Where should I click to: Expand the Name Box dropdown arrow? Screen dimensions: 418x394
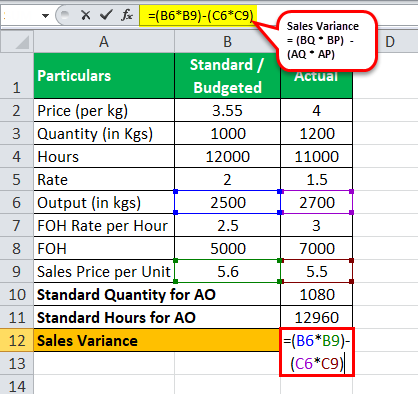[45, 16]
